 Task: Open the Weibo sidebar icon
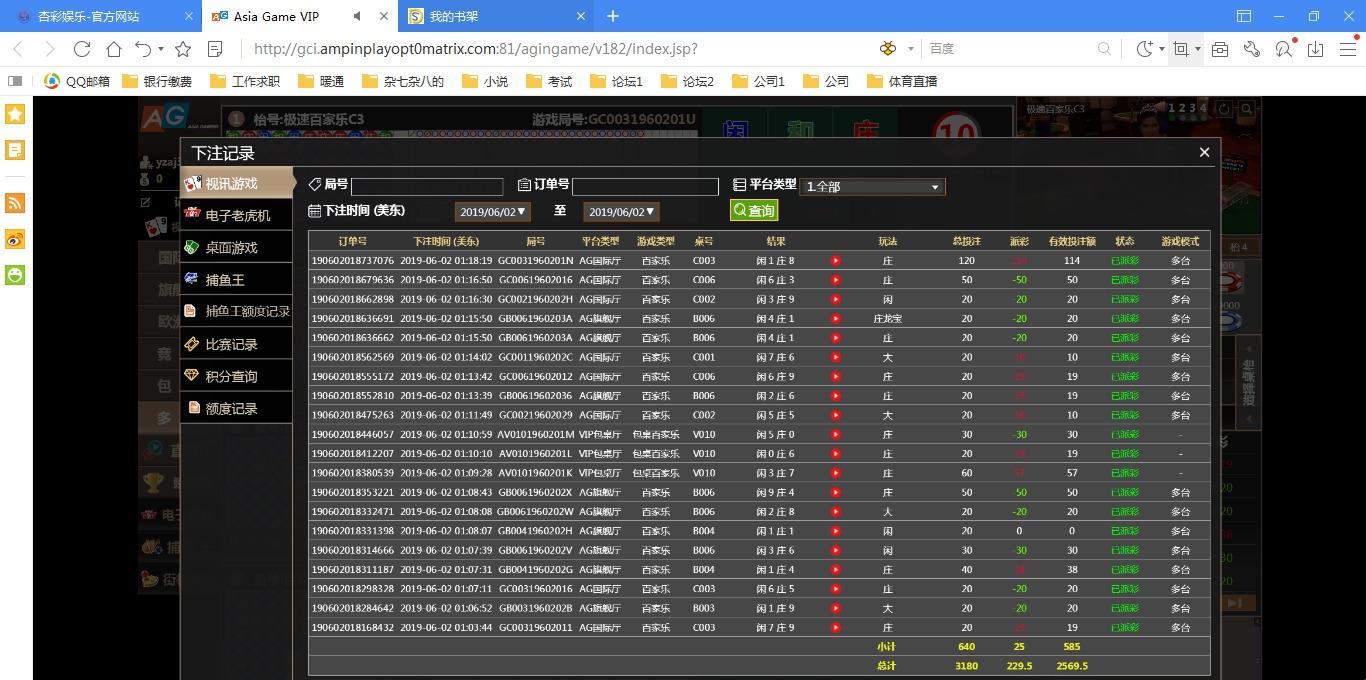15,239
